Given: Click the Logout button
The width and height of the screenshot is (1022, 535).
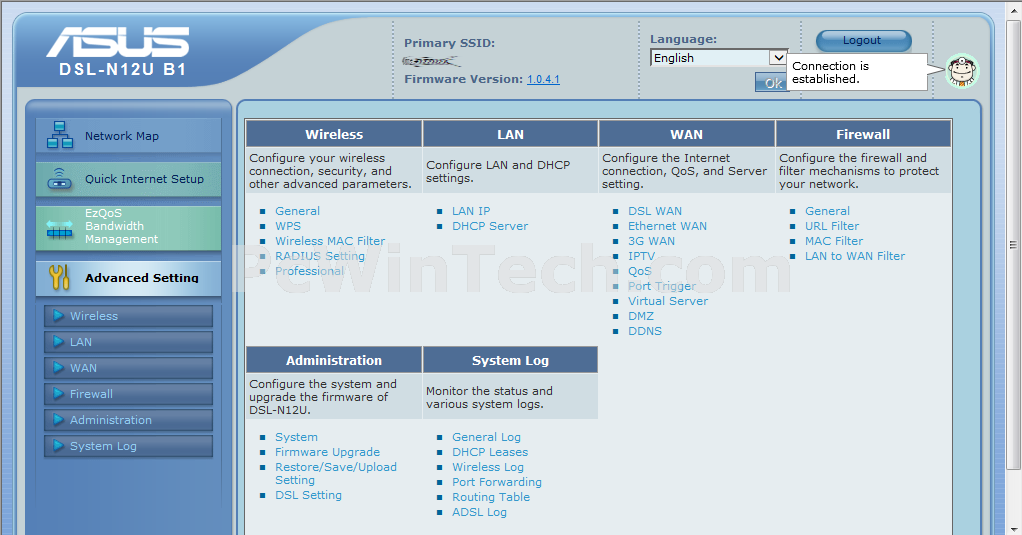Looking at the screenshot, I should pyautogui.click(x=864, y=40).
